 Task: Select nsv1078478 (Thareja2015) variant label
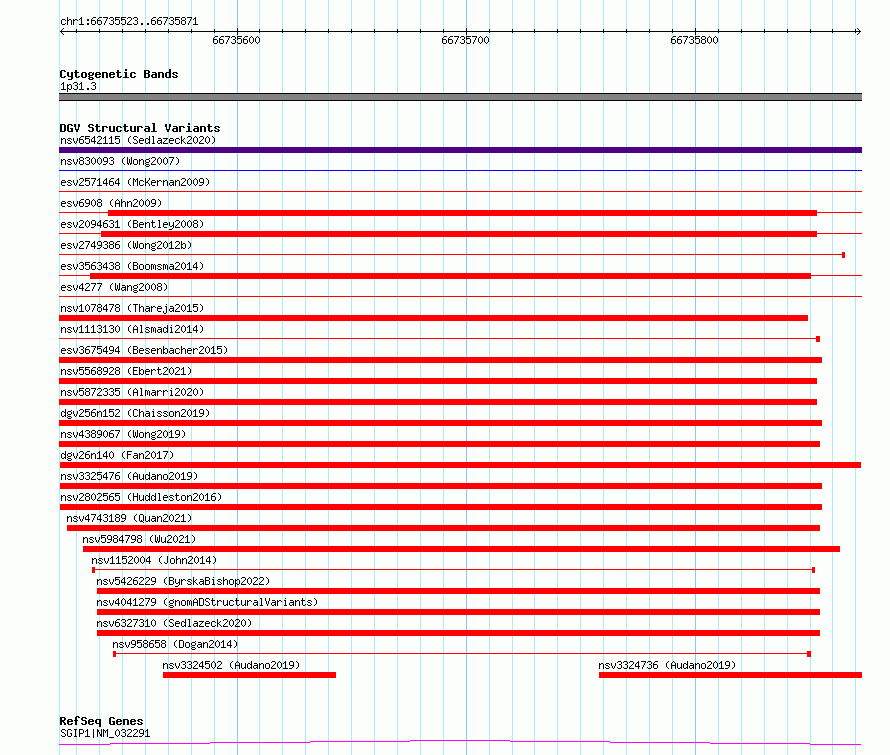[132, 308]
